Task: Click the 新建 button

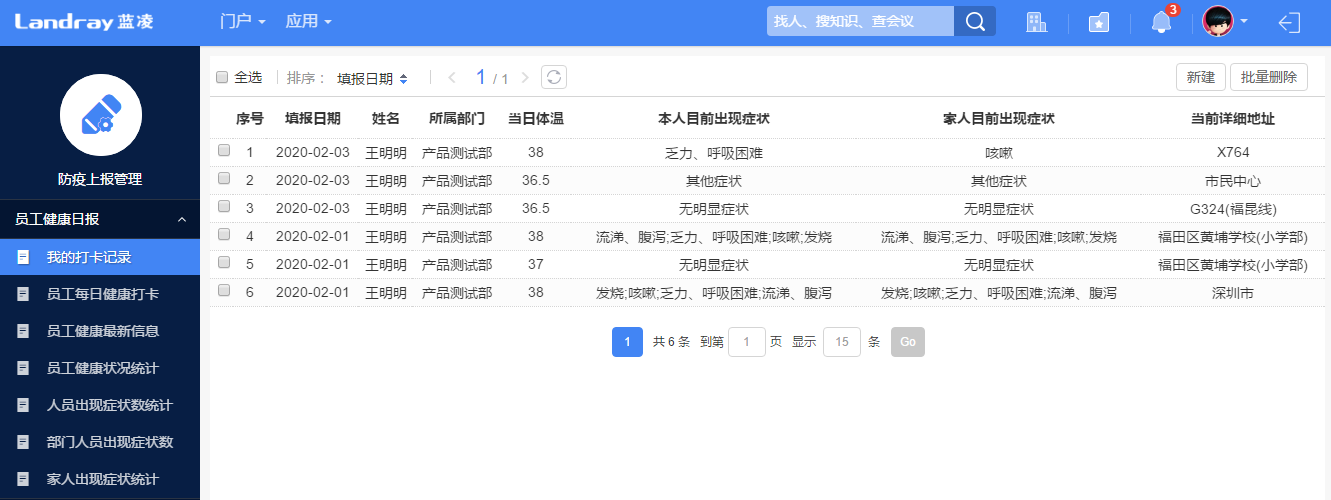Action: 1201,77
